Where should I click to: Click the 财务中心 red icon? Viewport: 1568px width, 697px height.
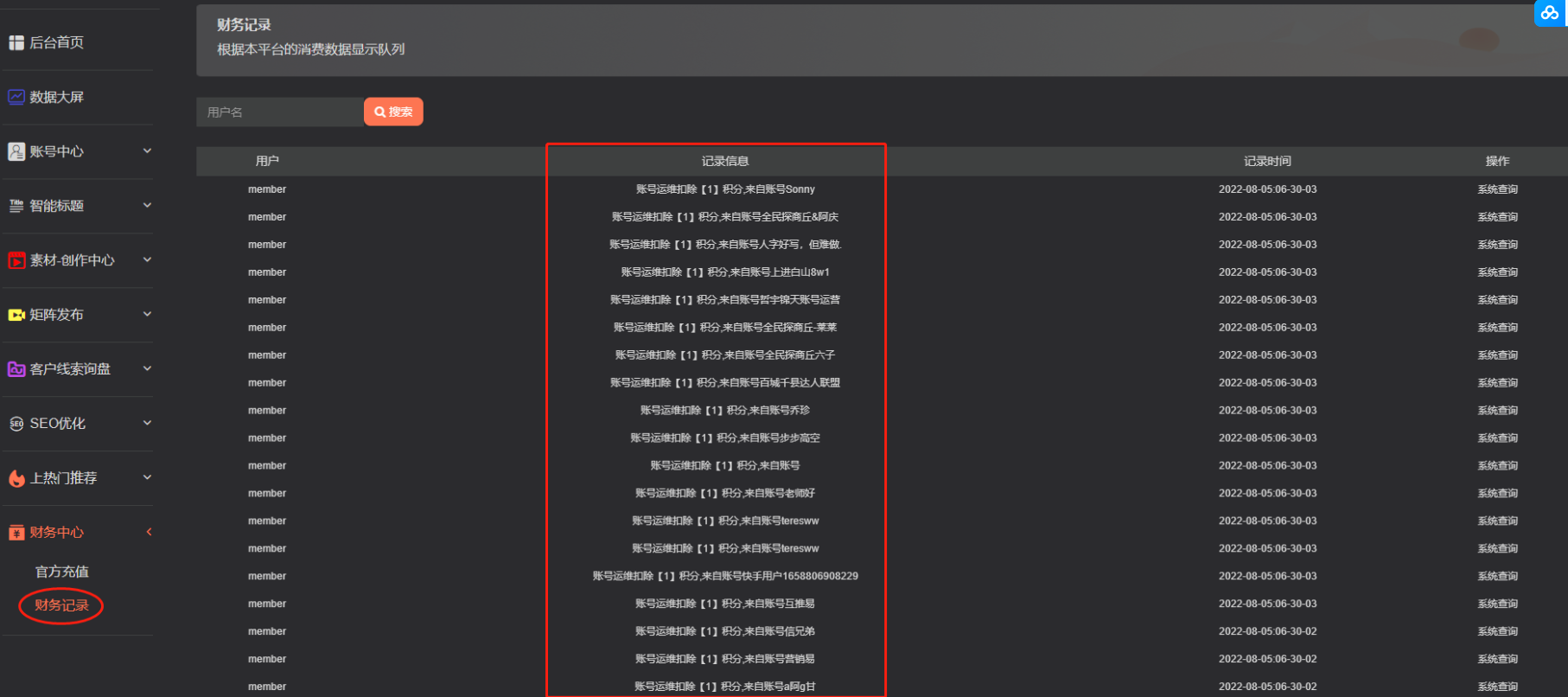16,533
